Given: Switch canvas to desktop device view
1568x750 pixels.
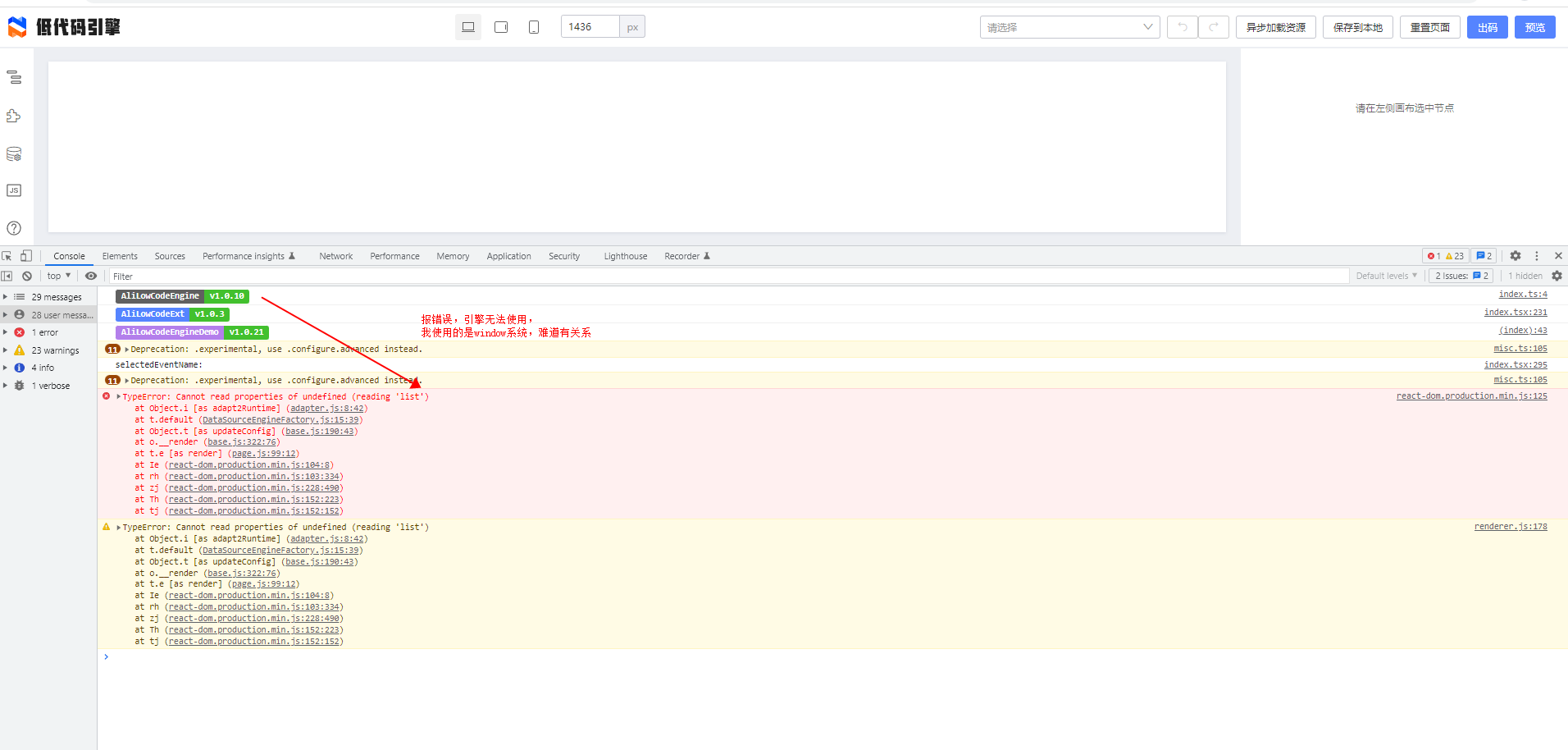Looking at the screenshot, I should click(468, 27).
